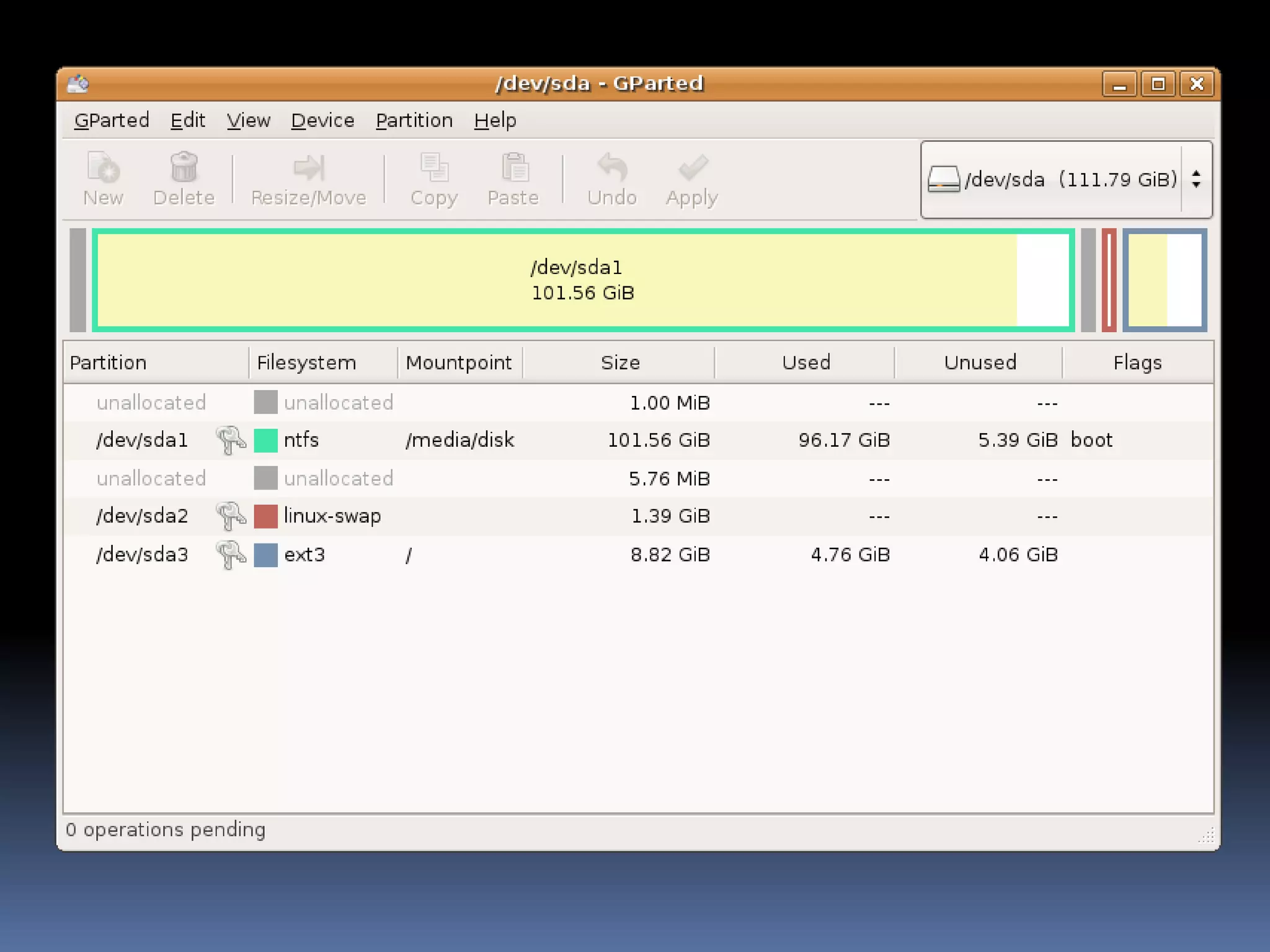Image resolution: width=1270 pixels, height=952 pixels.
Task: Click the New partition toolbar icon
Action: 103,169
